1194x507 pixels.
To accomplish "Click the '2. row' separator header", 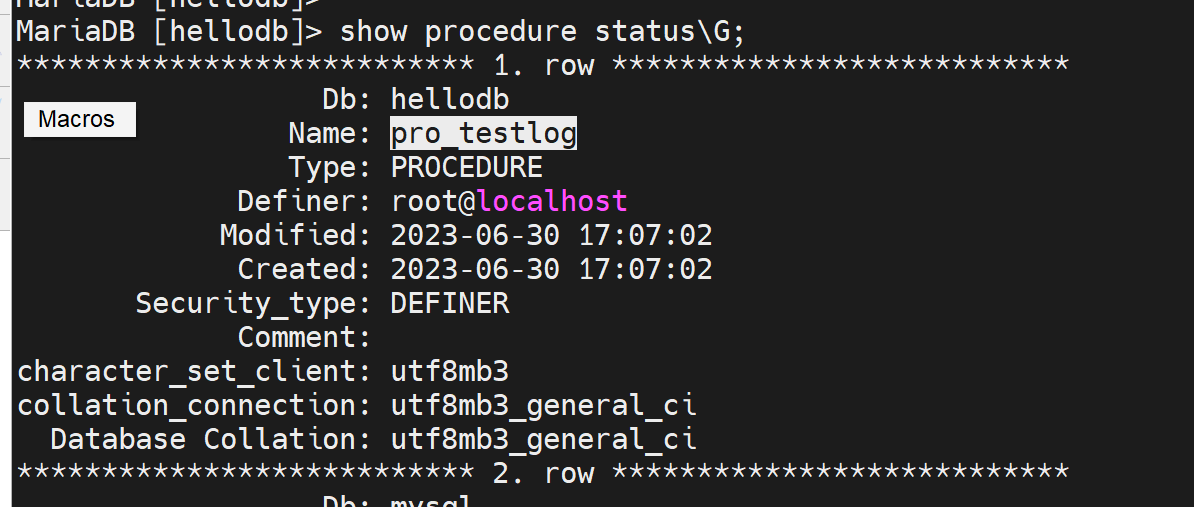I will 543,473.
